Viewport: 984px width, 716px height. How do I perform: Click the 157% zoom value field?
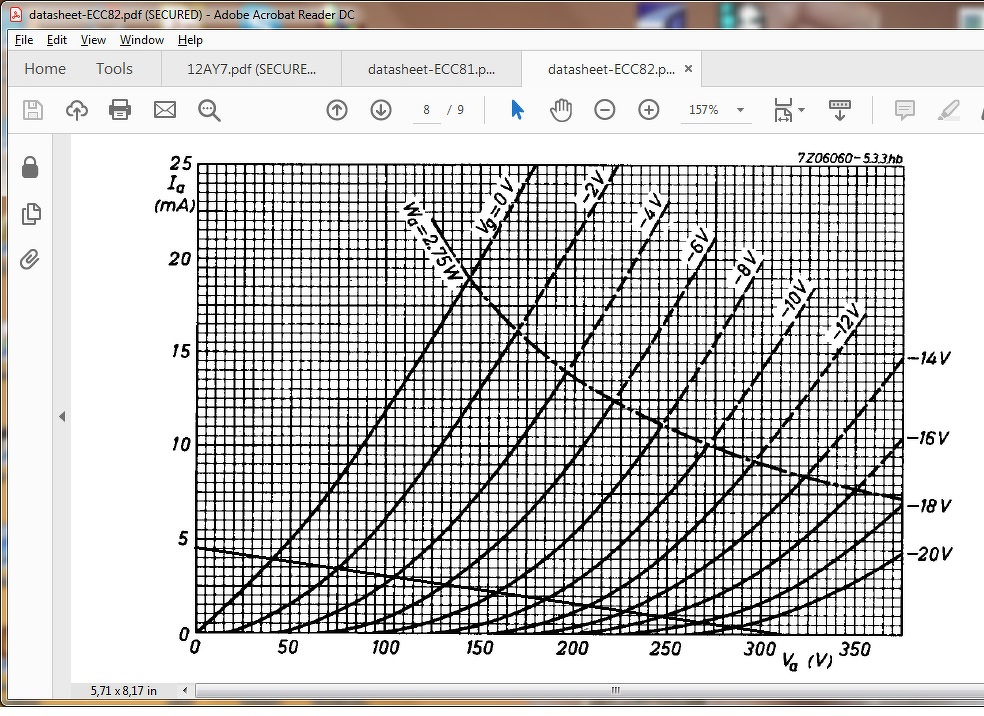[x=703, y=110]
